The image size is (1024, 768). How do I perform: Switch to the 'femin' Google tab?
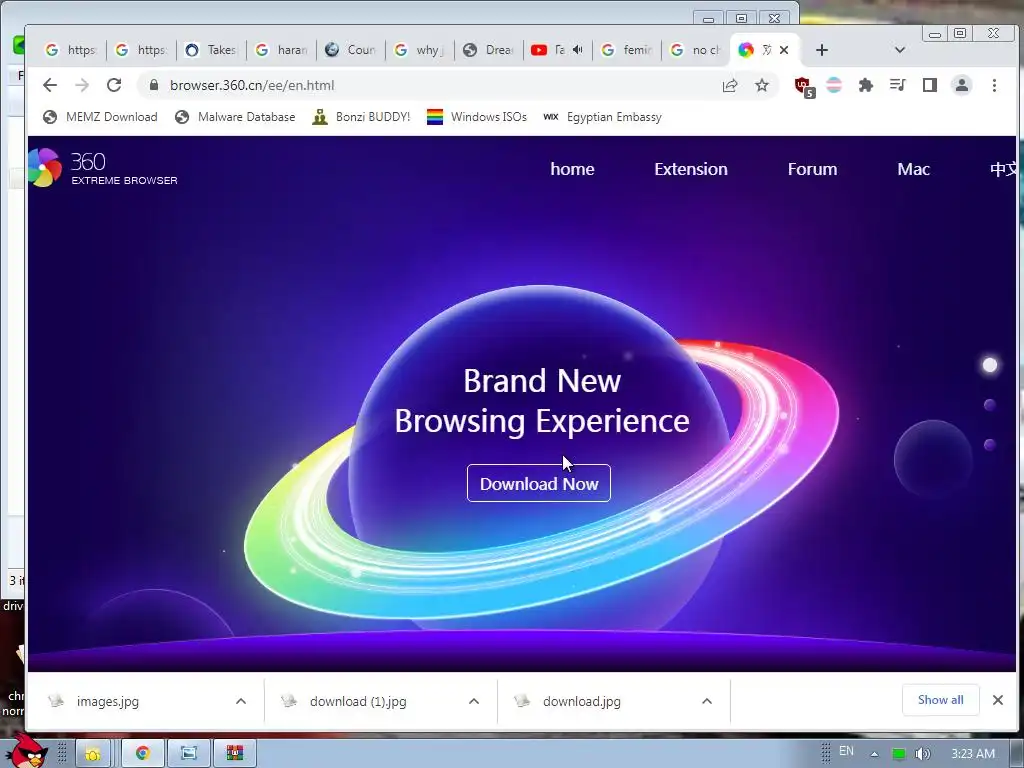click(x=628, y=50)
